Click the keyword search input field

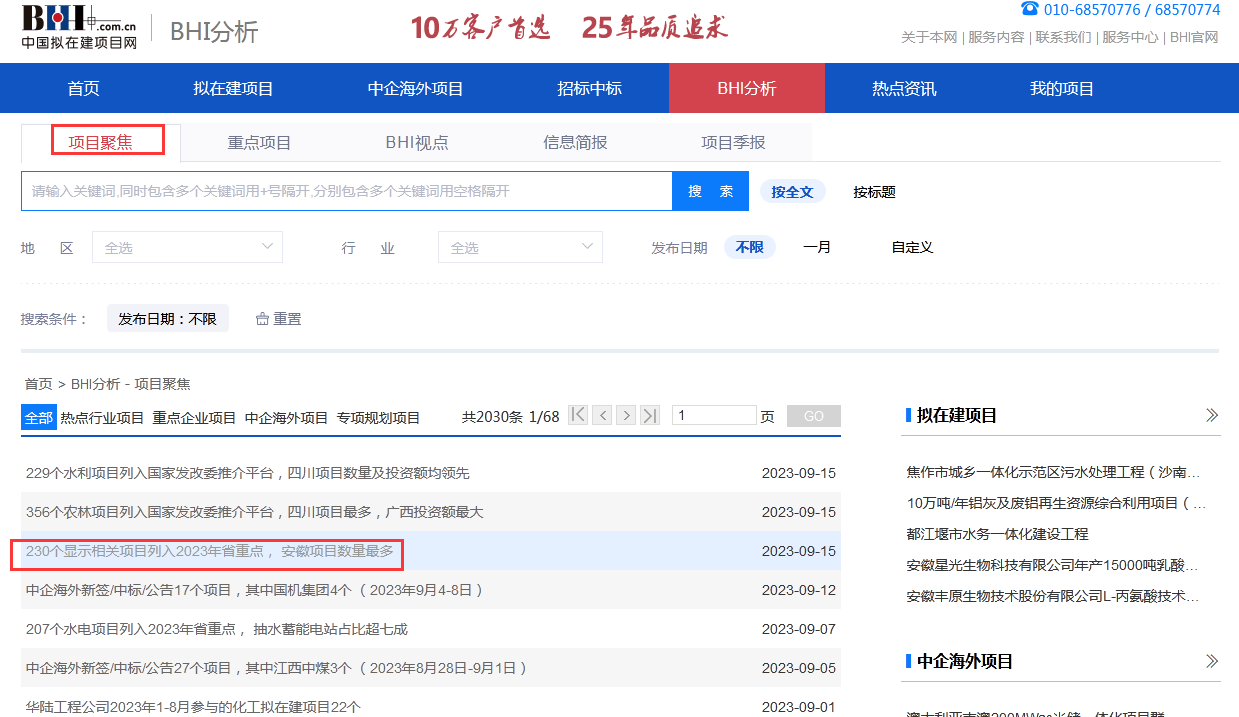tap(346, 191)
